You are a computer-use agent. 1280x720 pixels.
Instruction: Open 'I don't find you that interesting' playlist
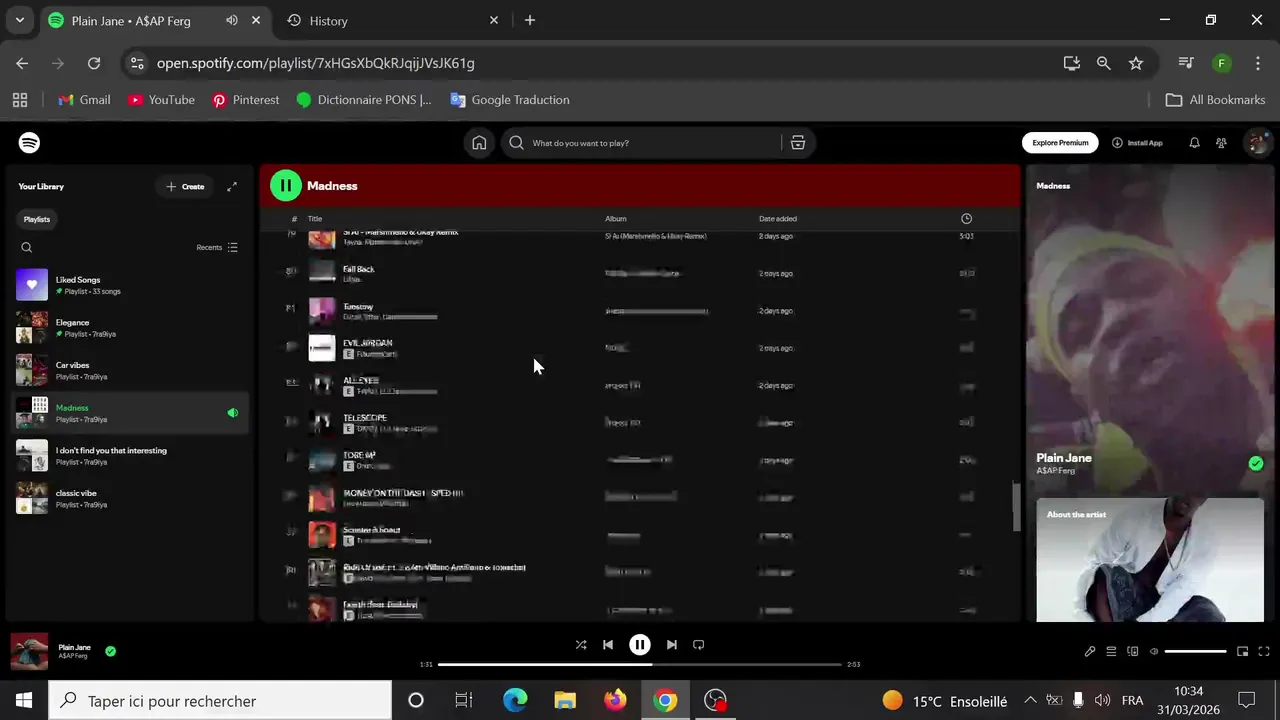(x=130, y=456)
